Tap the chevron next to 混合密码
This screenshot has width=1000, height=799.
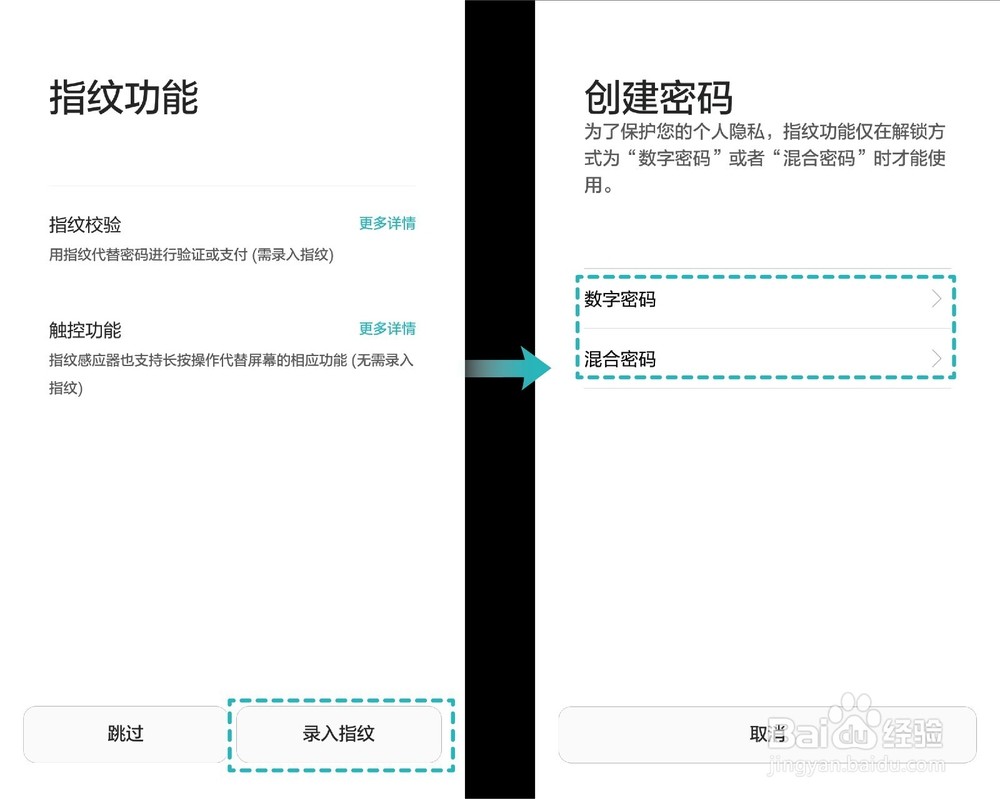pos(936,358)
